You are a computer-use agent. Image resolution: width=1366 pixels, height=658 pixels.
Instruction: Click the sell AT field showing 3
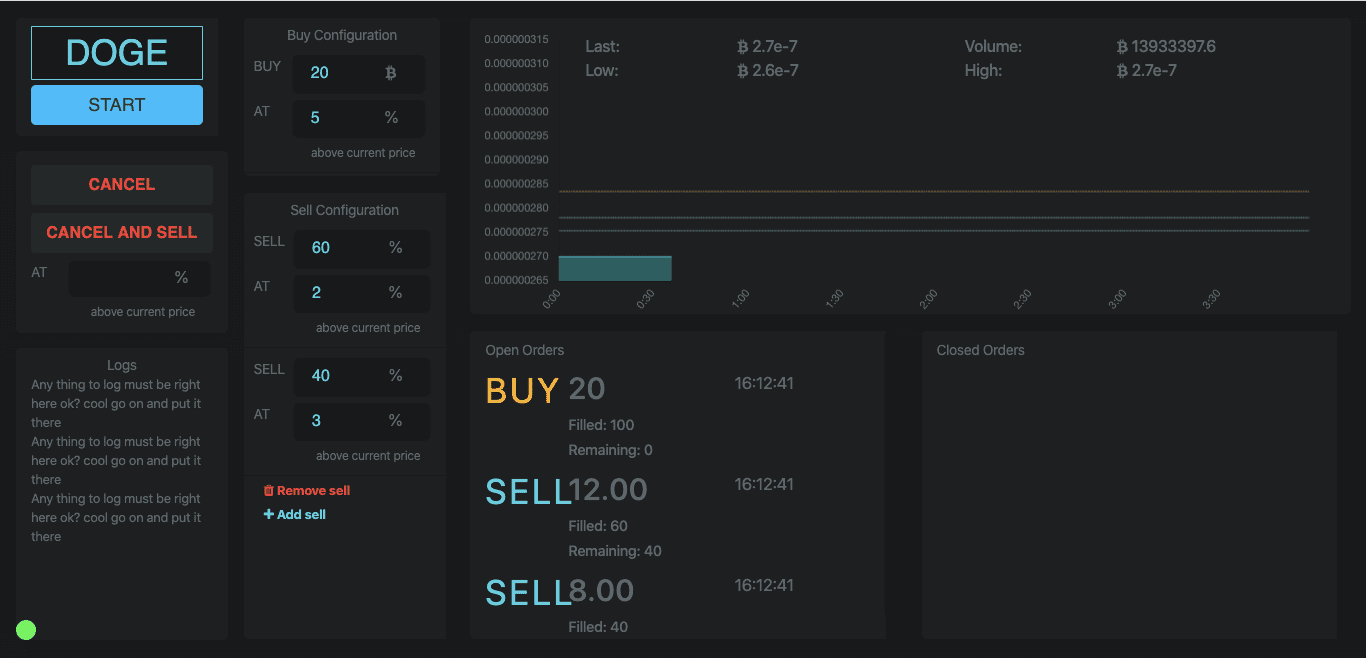[362, 420]
